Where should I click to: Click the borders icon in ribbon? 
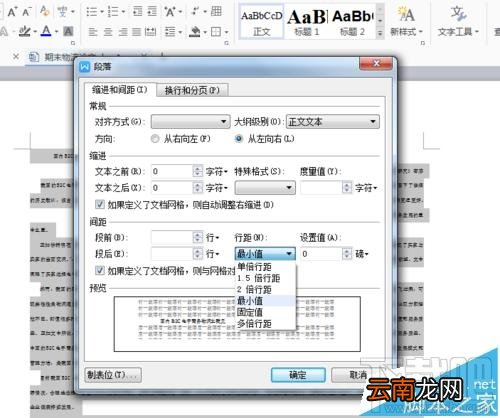(216, 32)
